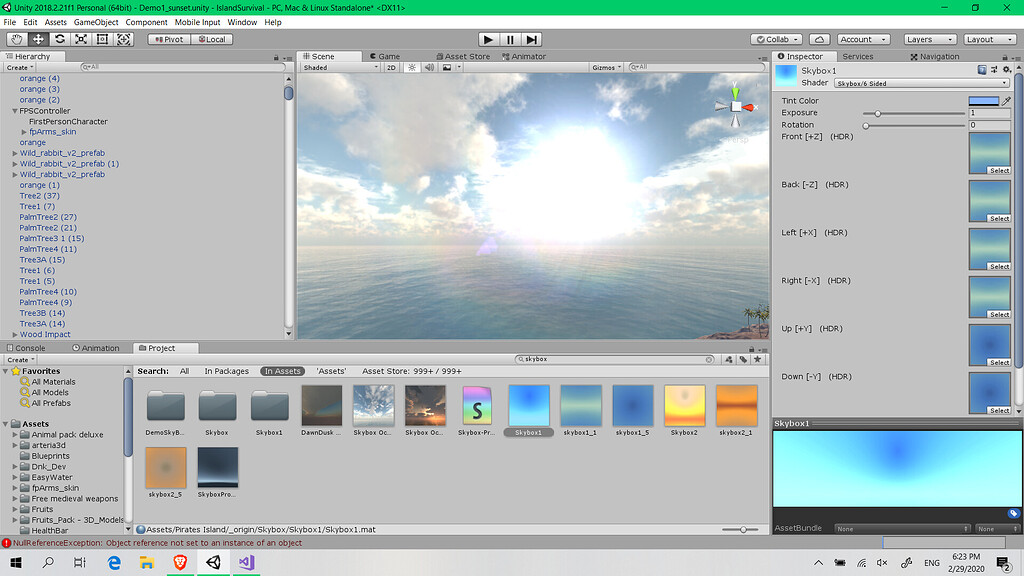Select the Hand pan tool

[15, 39]
